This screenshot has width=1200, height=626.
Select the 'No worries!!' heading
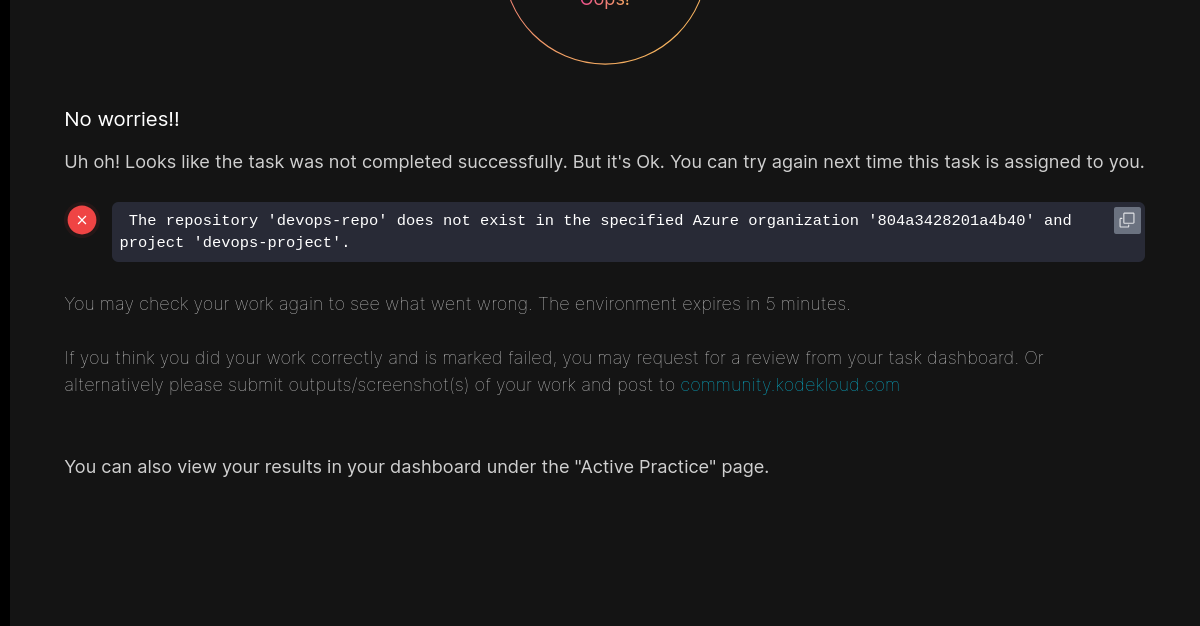click(122, 119)
